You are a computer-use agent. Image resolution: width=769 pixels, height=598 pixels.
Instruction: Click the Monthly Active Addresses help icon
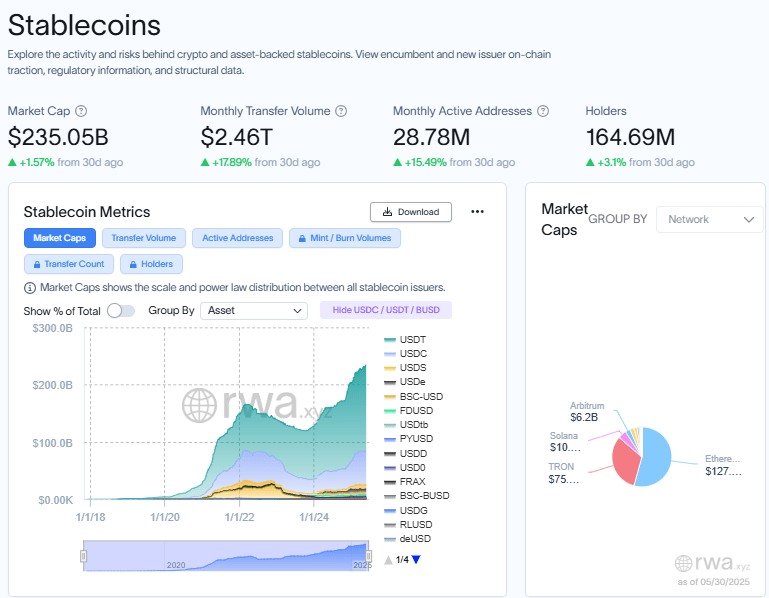543,111
